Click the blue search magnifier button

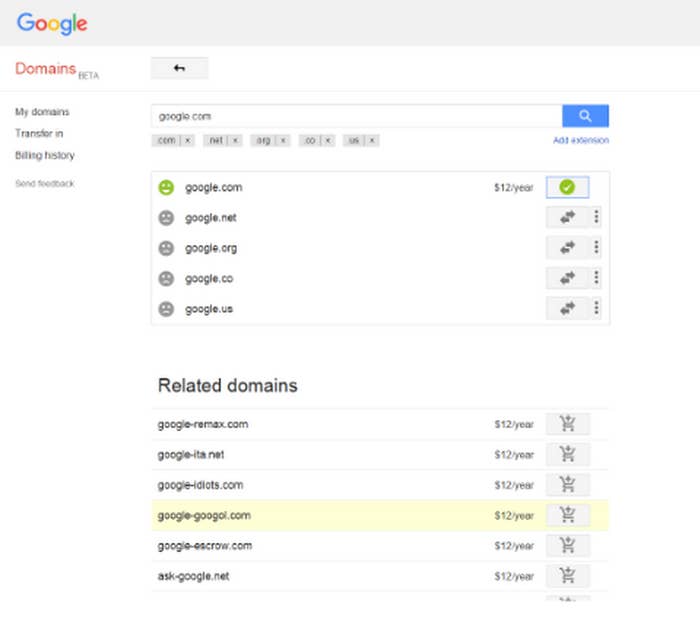click(x=585, y=116)
